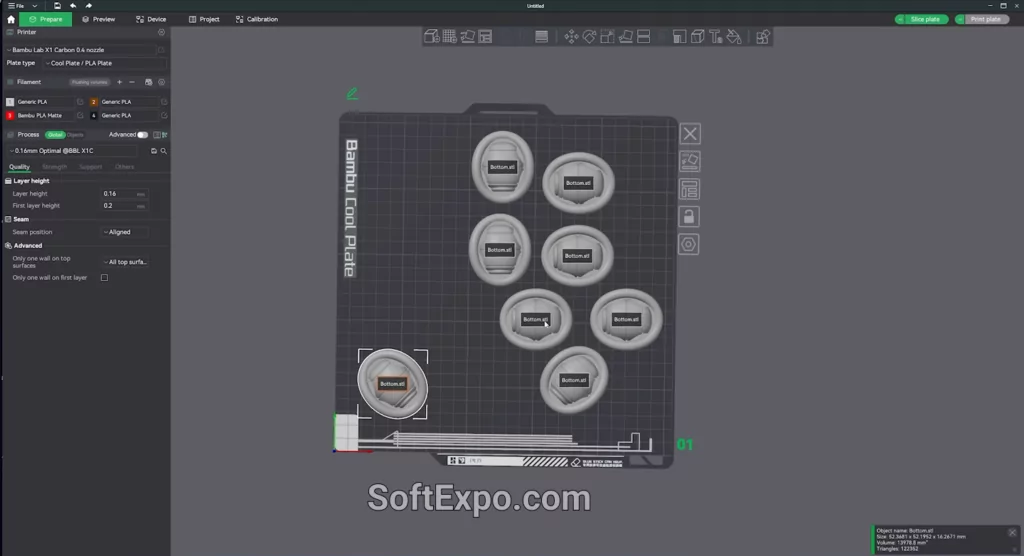The width and height of the screenshot is (1024, 556).
Task: Switch process scope to Global
Action: point(54,134)
